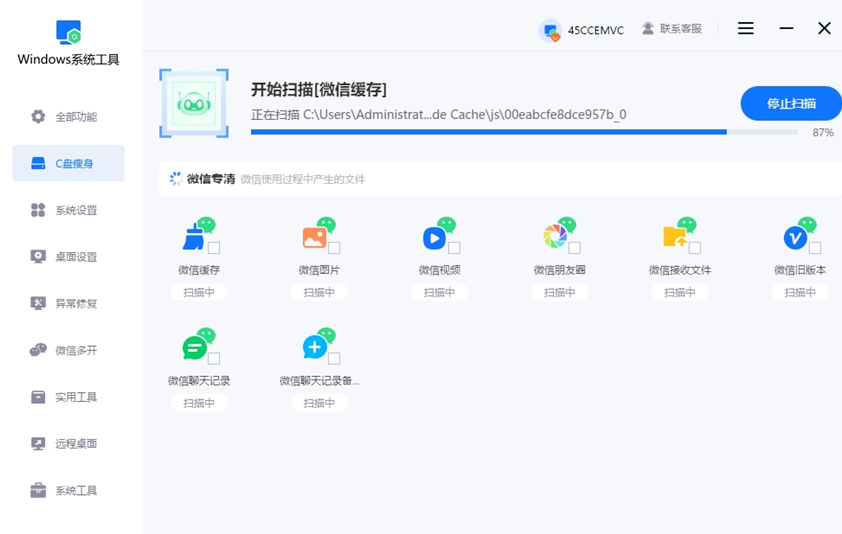Click 扫描中 status under 微信接收文件

point(680,292)
